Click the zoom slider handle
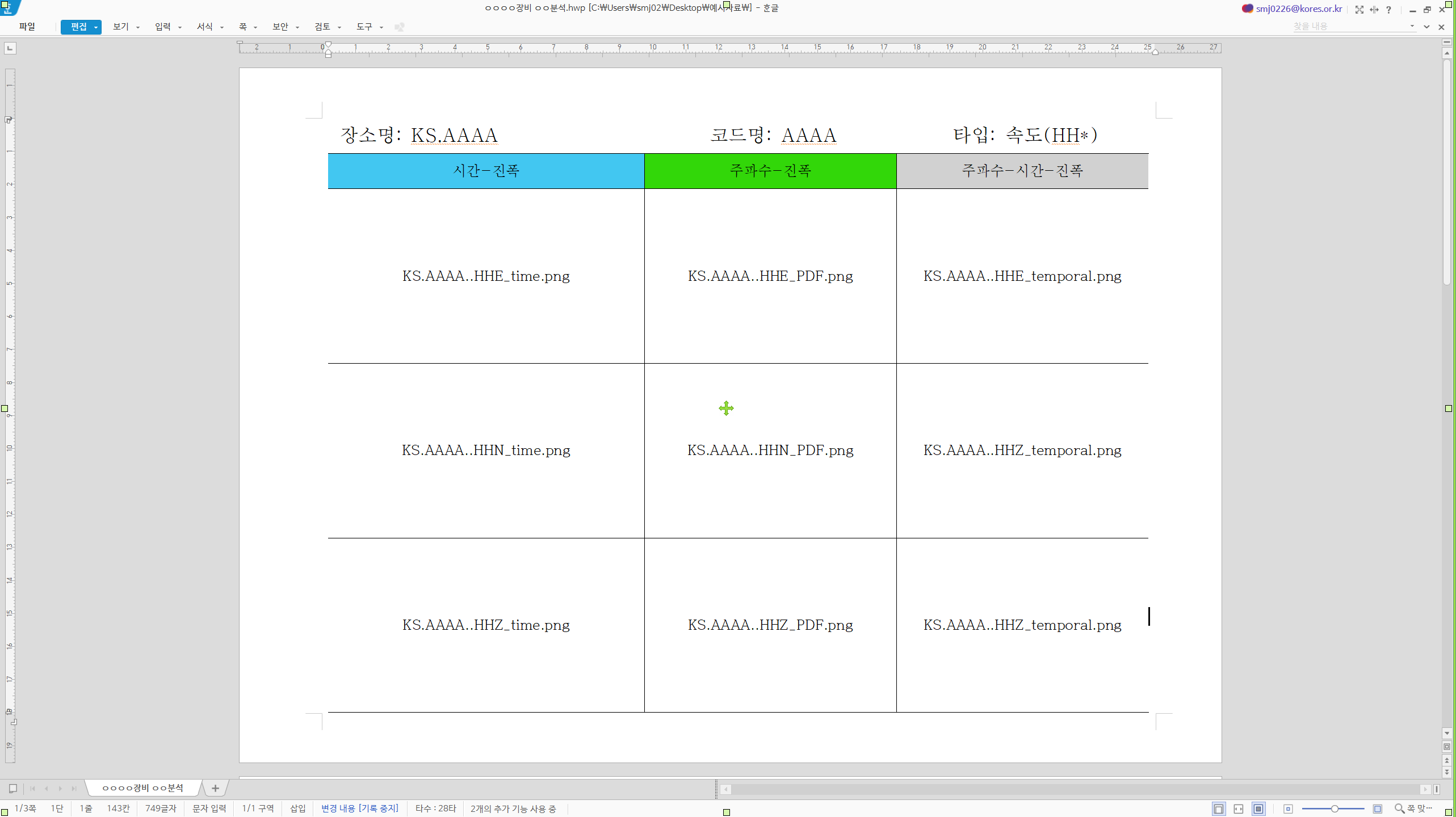This screenshot has width=1456, height=817. pyautogui.click(x=1335, y=808)
